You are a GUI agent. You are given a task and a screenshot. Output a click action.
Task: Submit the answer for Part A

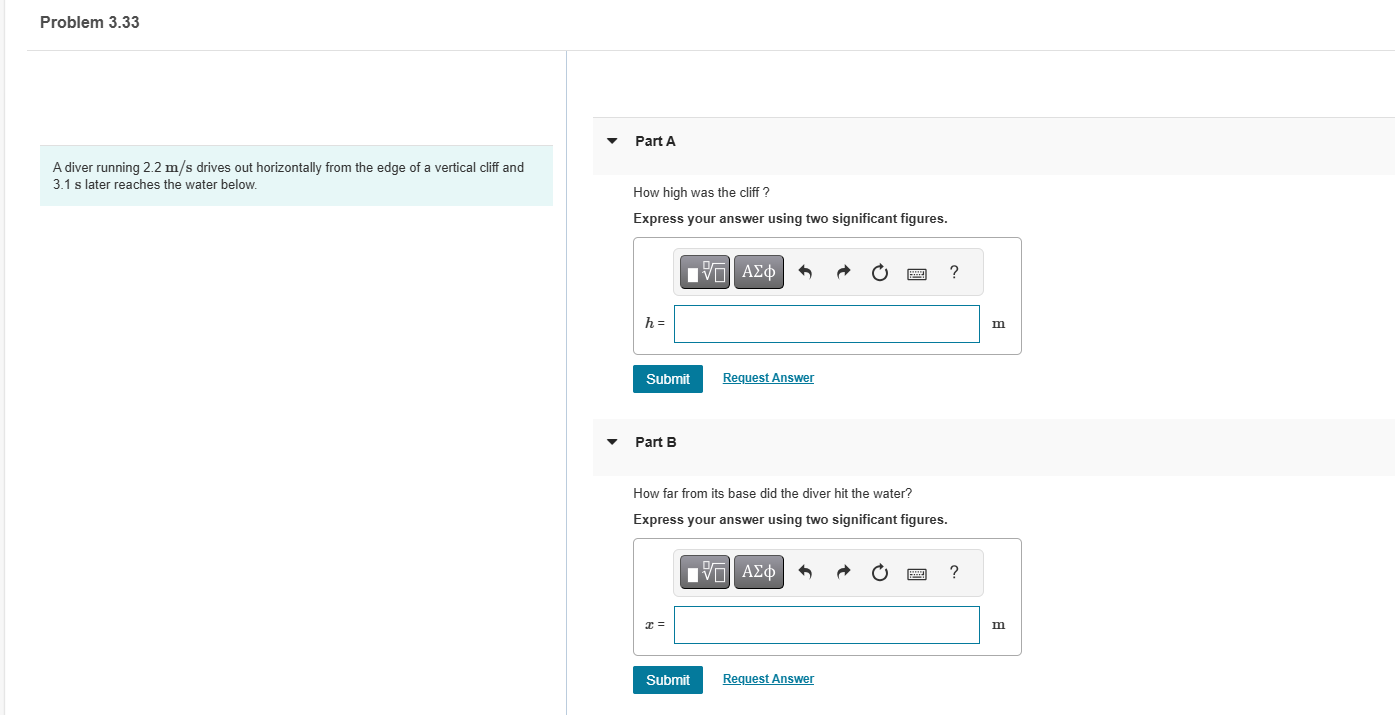pos(667,379)
